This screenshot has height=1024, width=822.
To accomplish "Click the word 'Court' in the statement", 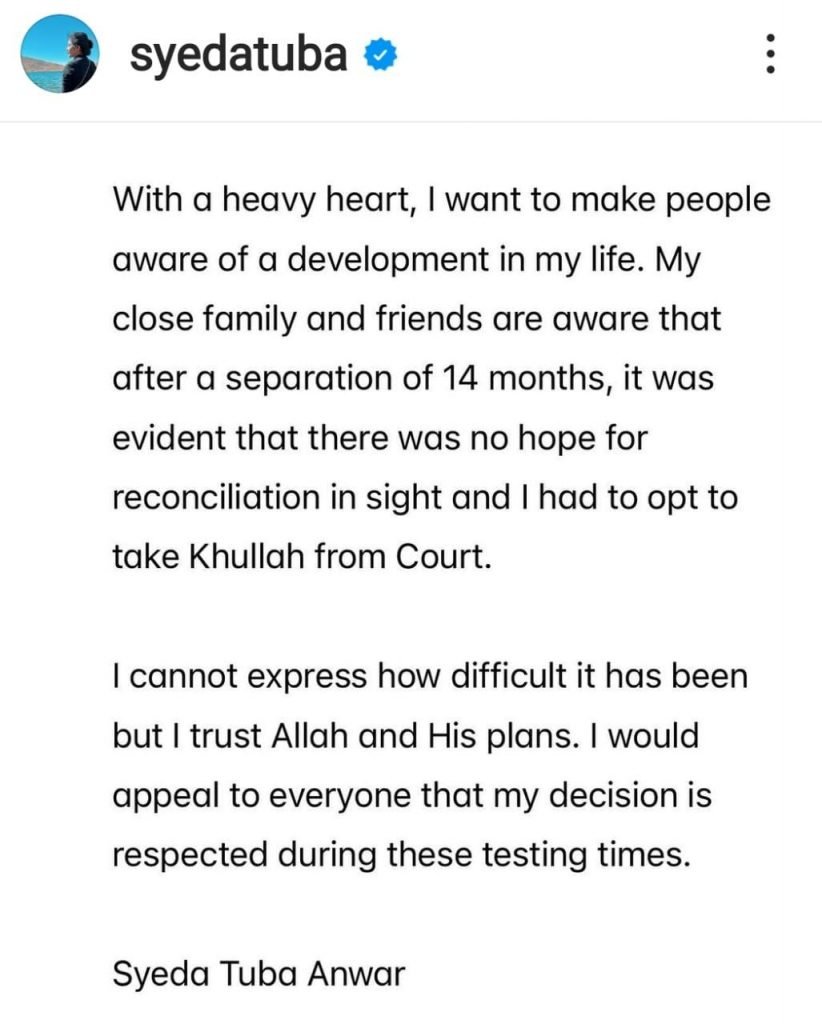I will [x=445, y=554].
